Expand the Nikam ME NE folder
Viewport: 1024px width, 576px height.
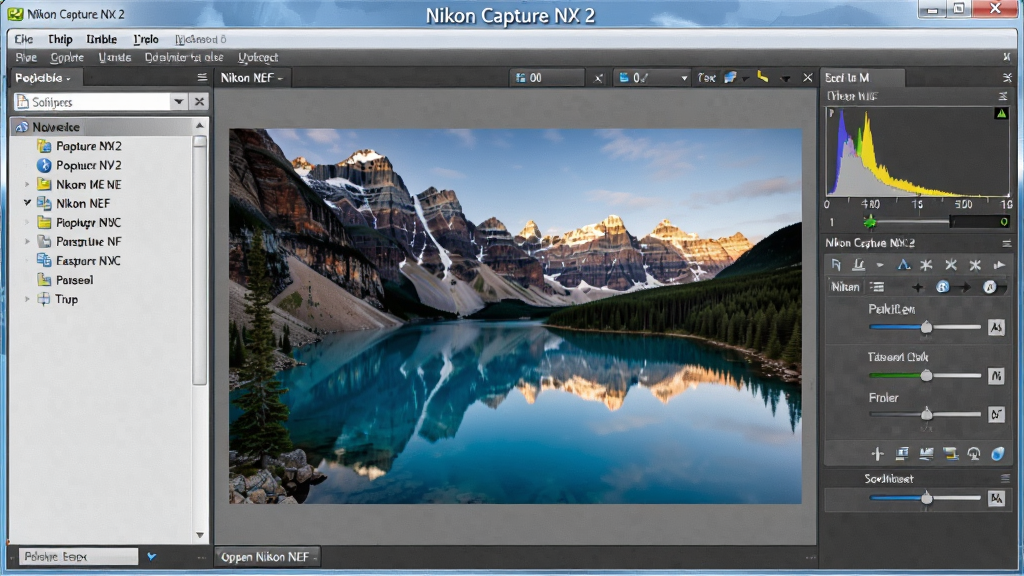(27, 184)
